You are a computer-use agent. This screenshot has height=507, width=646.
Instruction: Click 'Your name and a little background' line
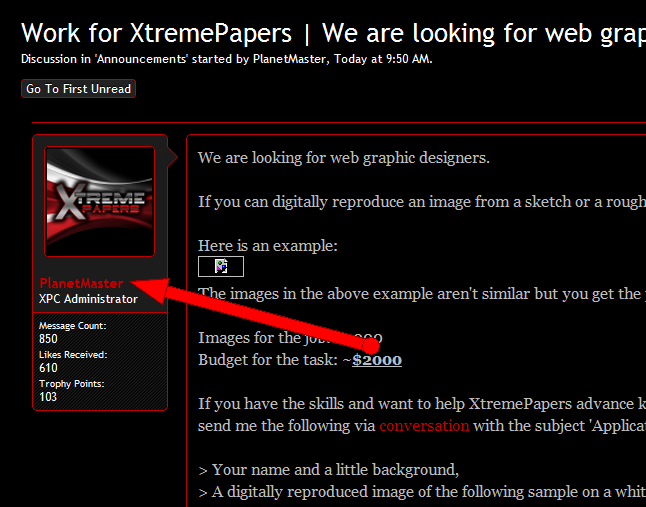pos(335,470)
